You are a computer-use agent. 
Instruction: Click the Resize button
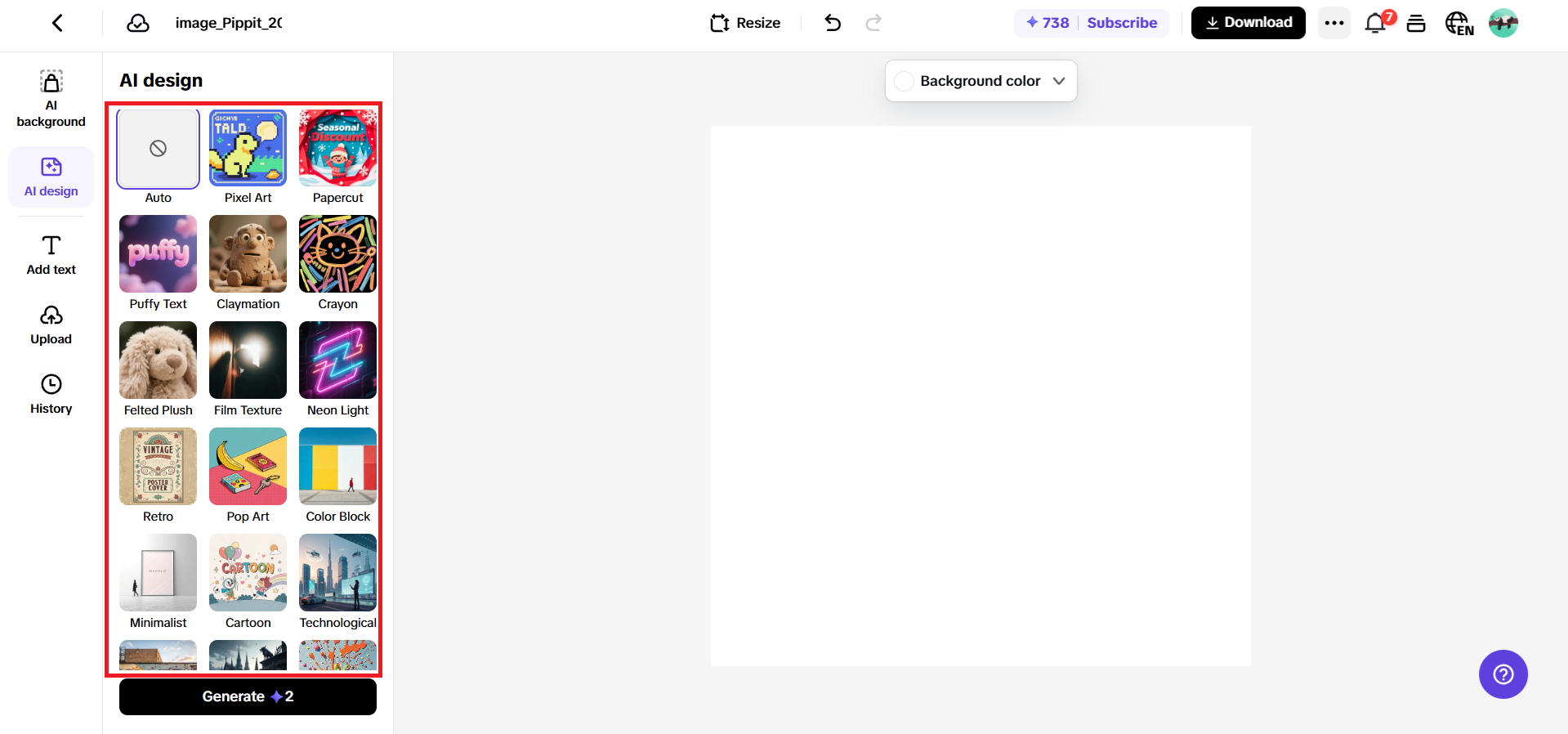click(745, 23)
